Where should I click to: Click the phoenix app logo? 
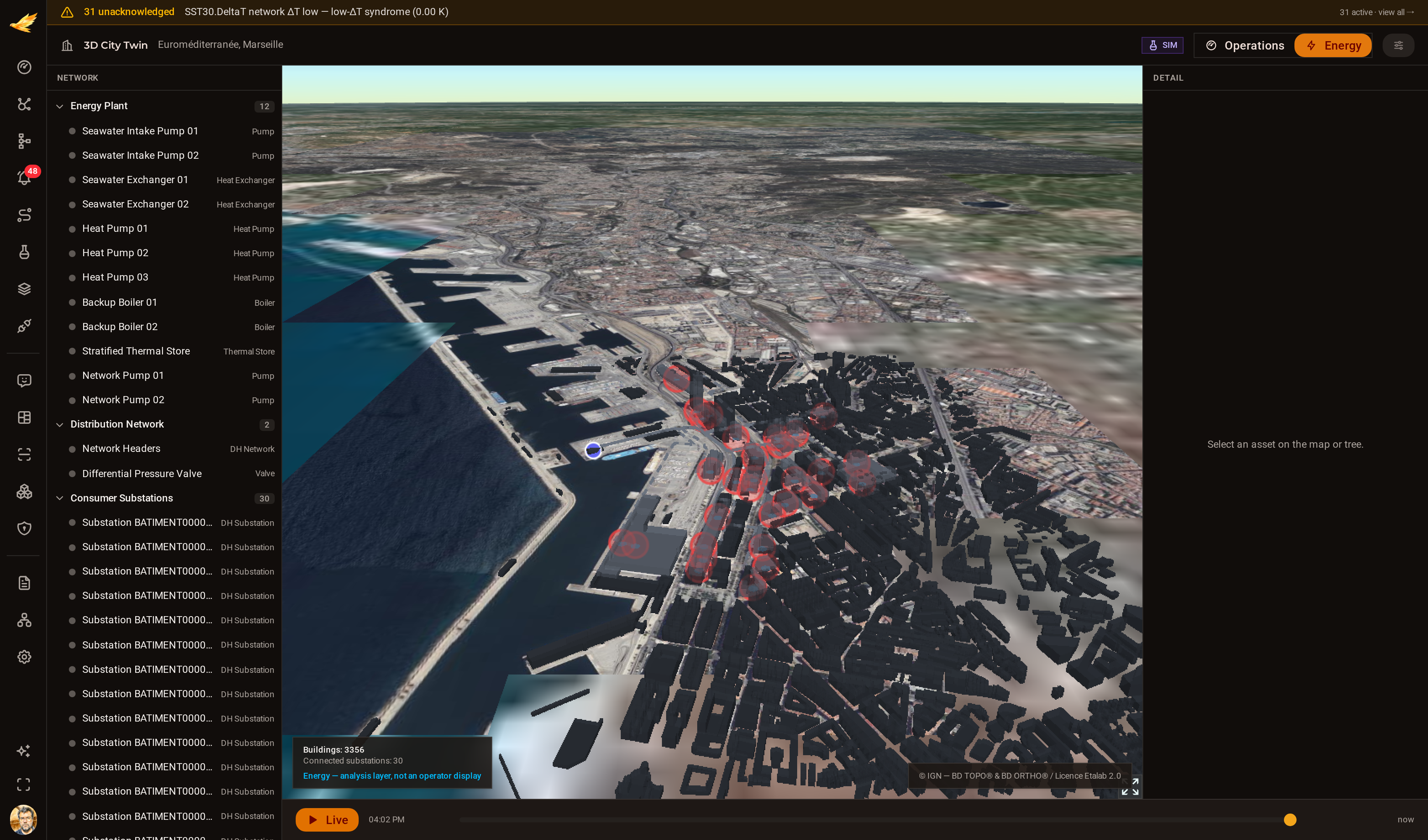(23, 23)
